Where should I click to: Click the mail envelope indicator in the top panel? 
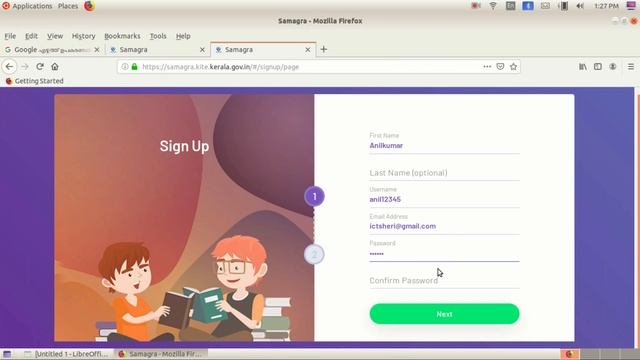tap(545, 6)
